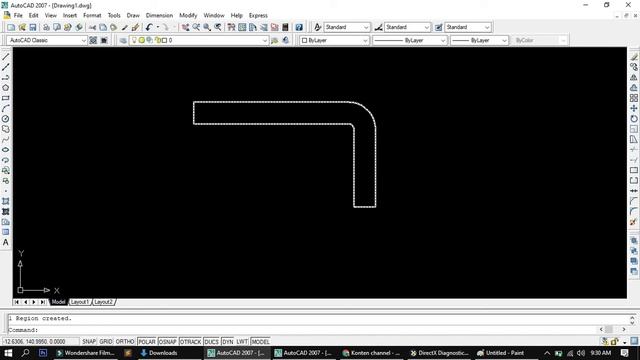The image size is (640, 360).
Task: Open the Help question mark icon
Action: pos(299,27)
